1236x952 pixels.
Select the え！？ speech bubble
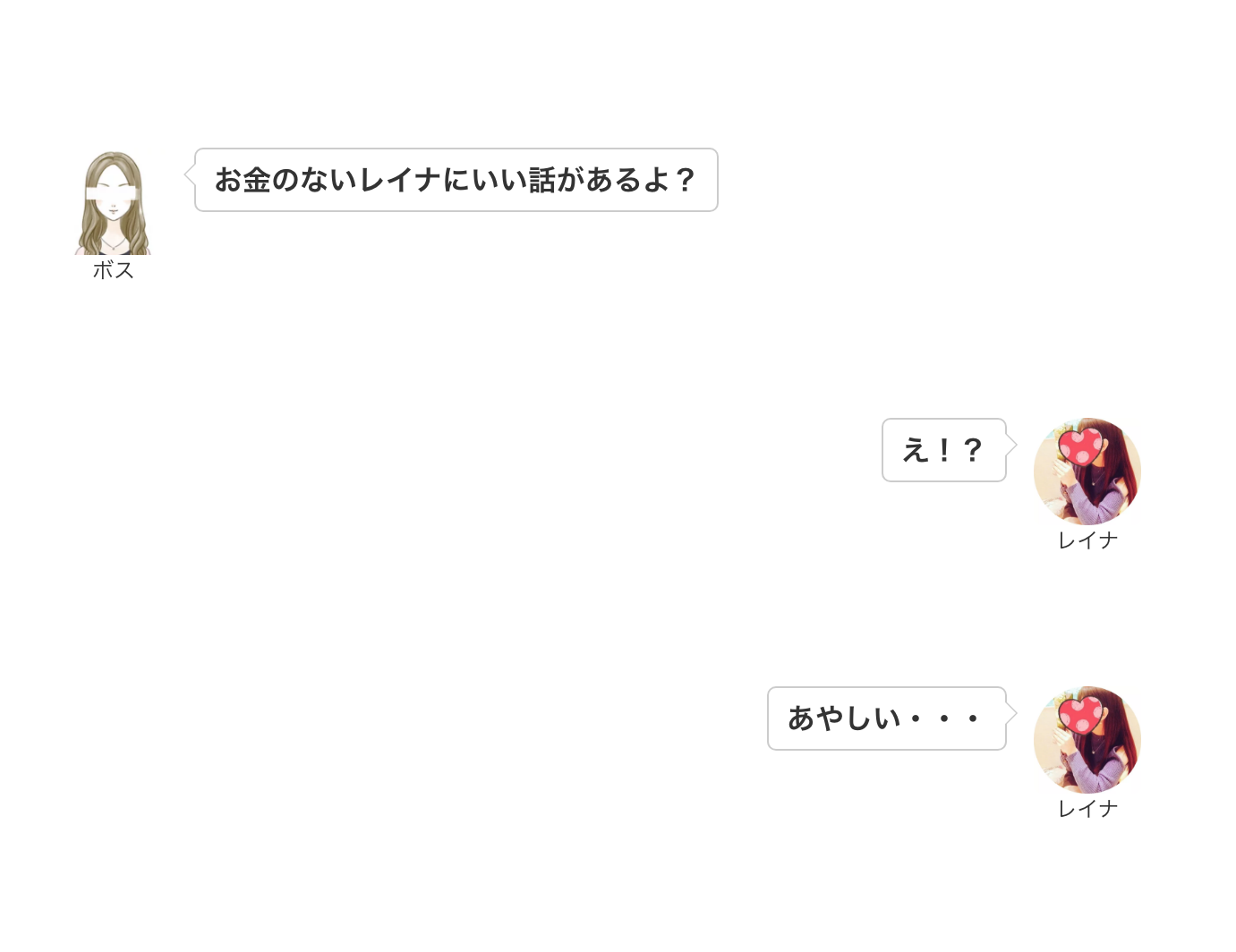944,450
